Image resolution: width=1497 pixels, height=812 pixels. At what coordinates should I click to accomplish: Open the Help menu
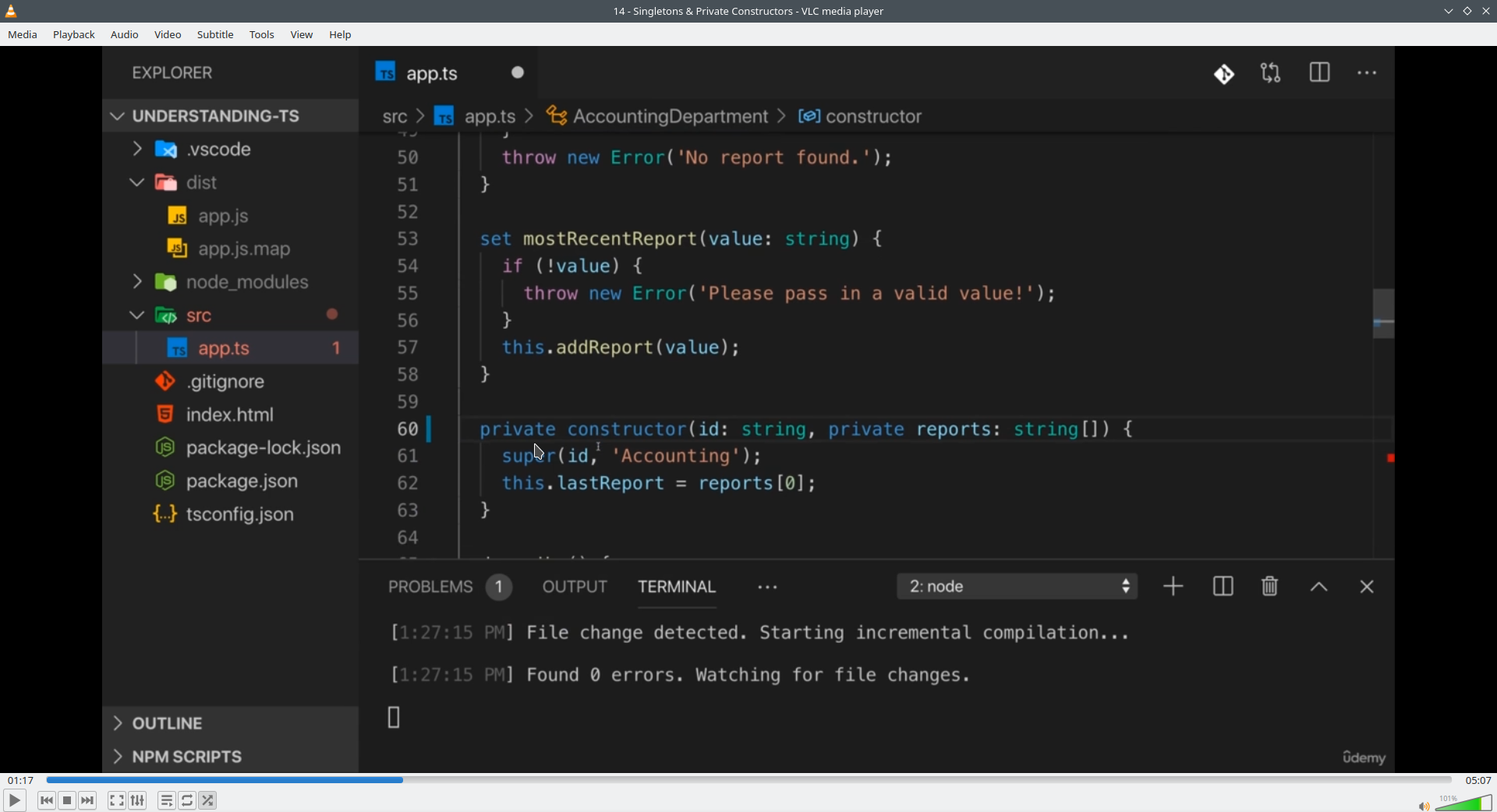click(x=341, y=35)
